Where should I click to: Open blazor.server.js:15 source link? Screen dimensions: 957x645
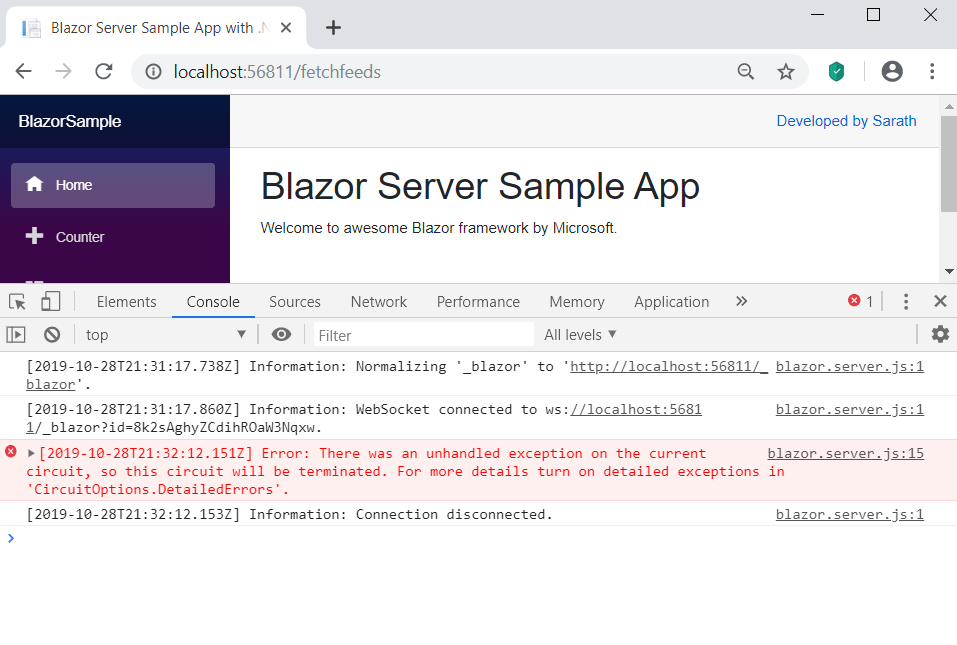[x=845, y=453]
